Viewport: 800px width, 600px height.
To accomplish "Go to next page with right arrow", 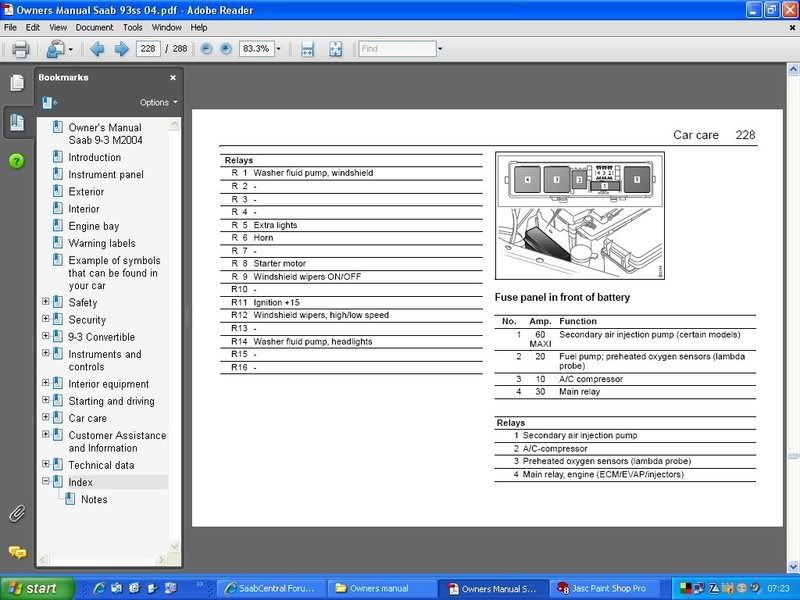I will click(x=121, y=49).
